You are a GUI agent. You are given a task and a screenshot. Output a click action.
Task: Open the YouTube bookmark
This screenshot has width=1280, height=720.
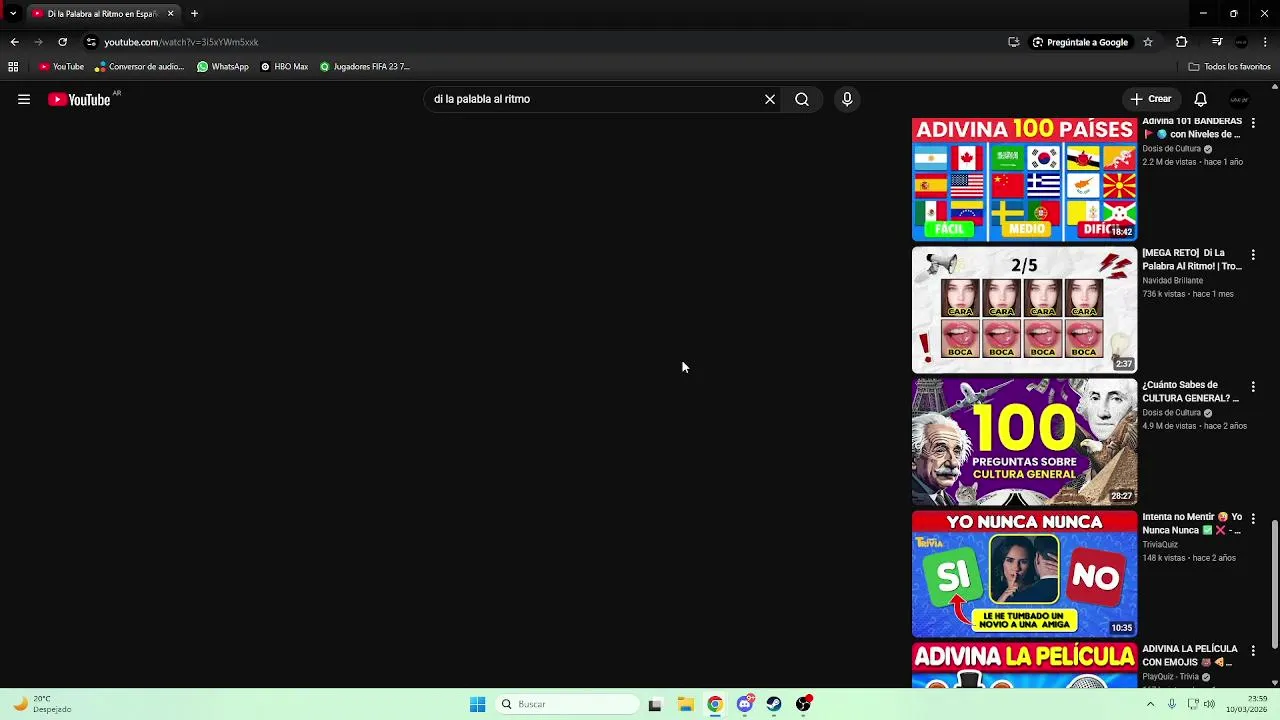click(x=61, y=67)
